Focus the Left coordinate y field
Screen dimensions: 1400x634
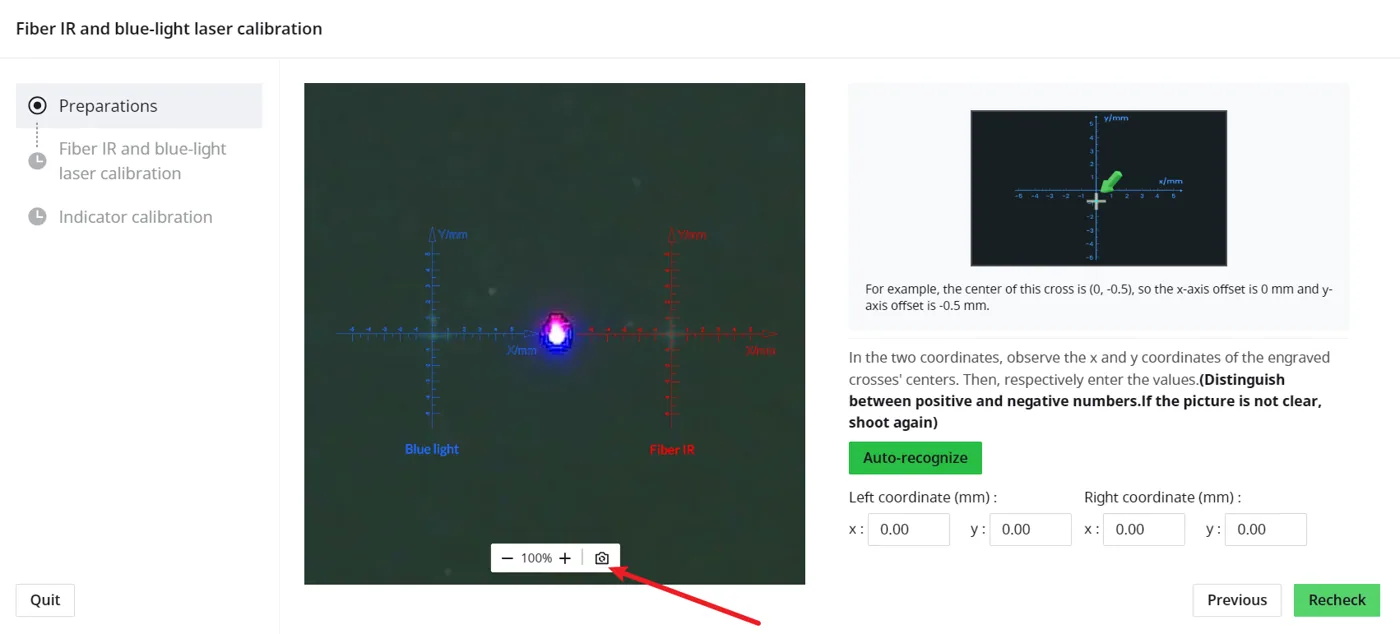(x=1030, y=529)
